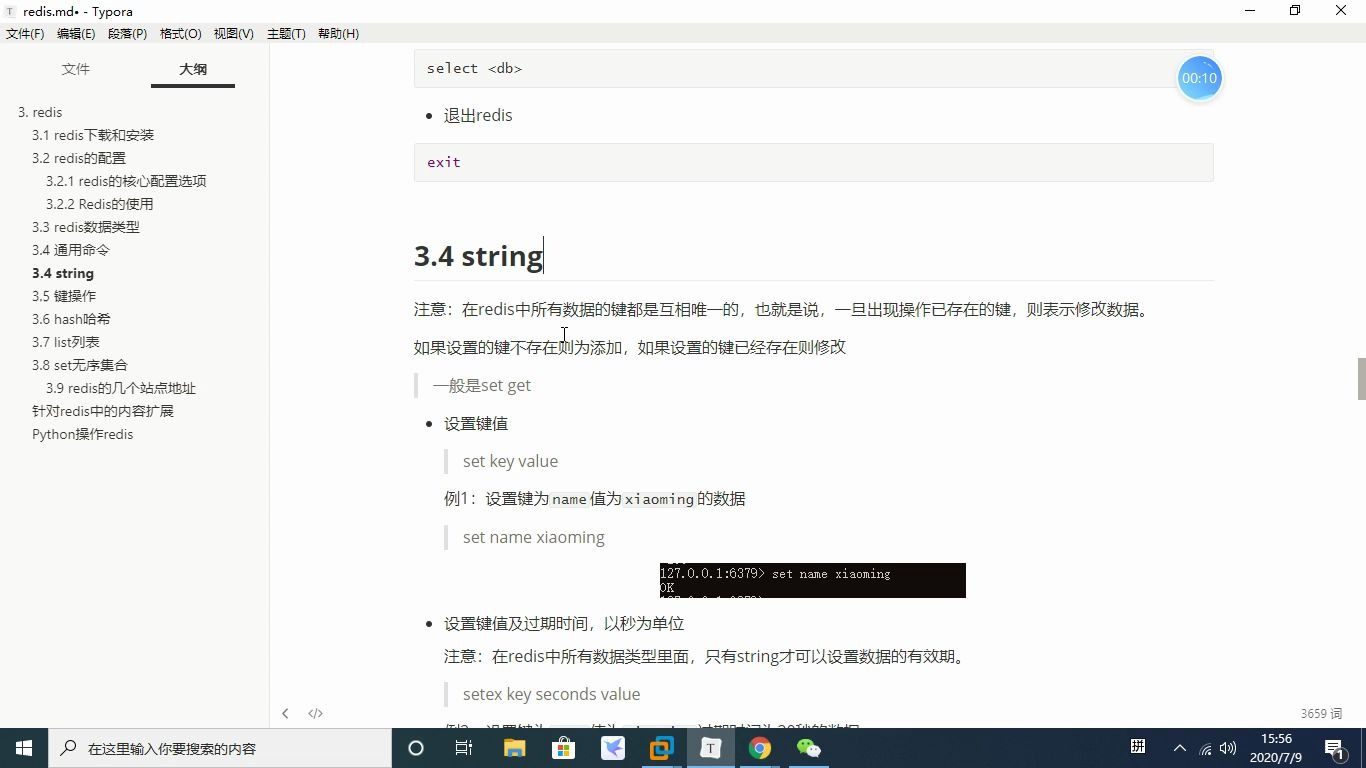Open the blue bird app on taskbar
This screenshot has height=768, width=1366.
612,748
